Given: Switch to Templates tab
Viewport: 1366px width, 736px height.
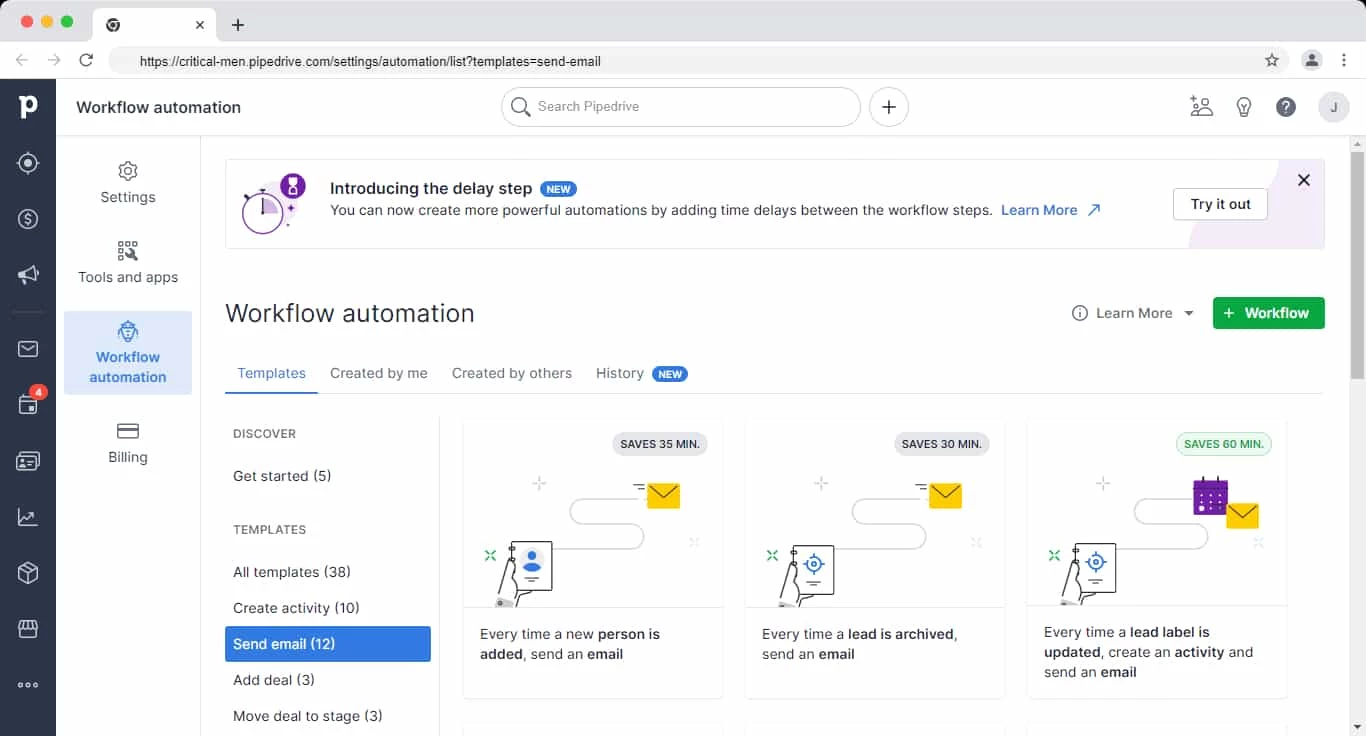Looking at the screenshot, I should point(271,373).
